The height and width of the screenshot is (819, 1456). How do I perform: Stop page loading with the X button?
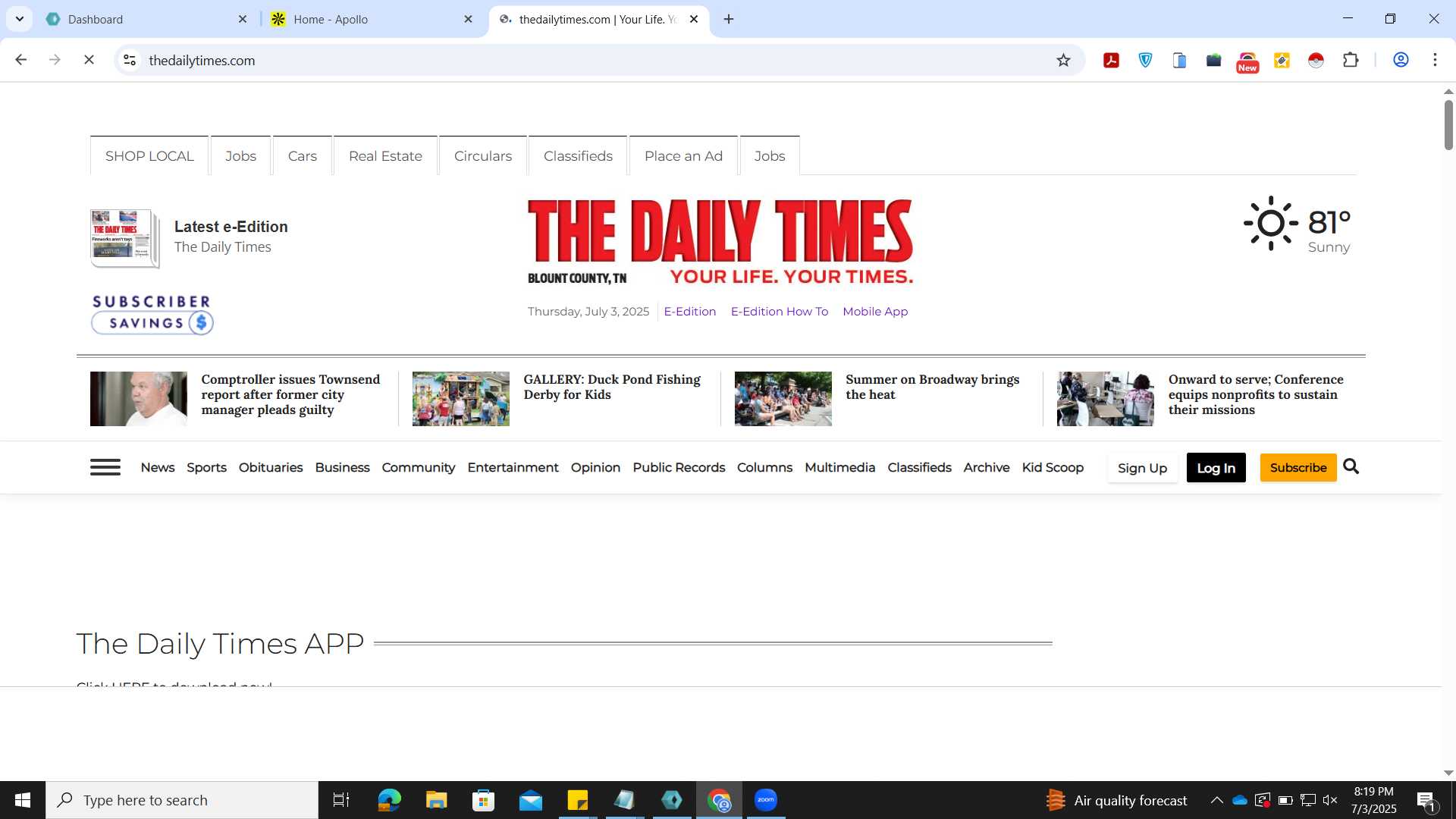pos(89,60)
